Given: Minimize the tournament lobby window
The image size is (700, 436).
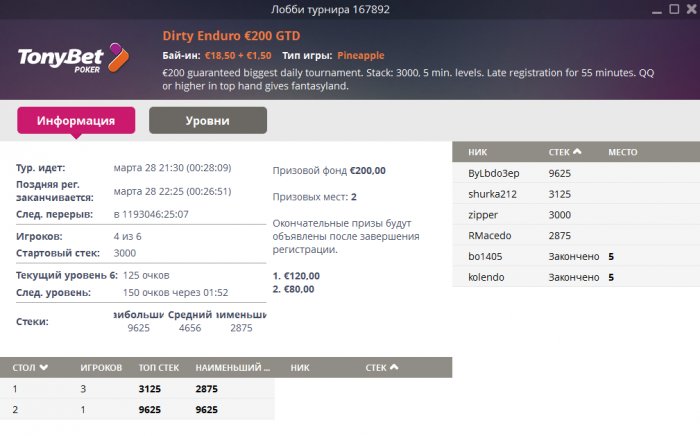Looking at the screenshot, I should click(657, 12).
